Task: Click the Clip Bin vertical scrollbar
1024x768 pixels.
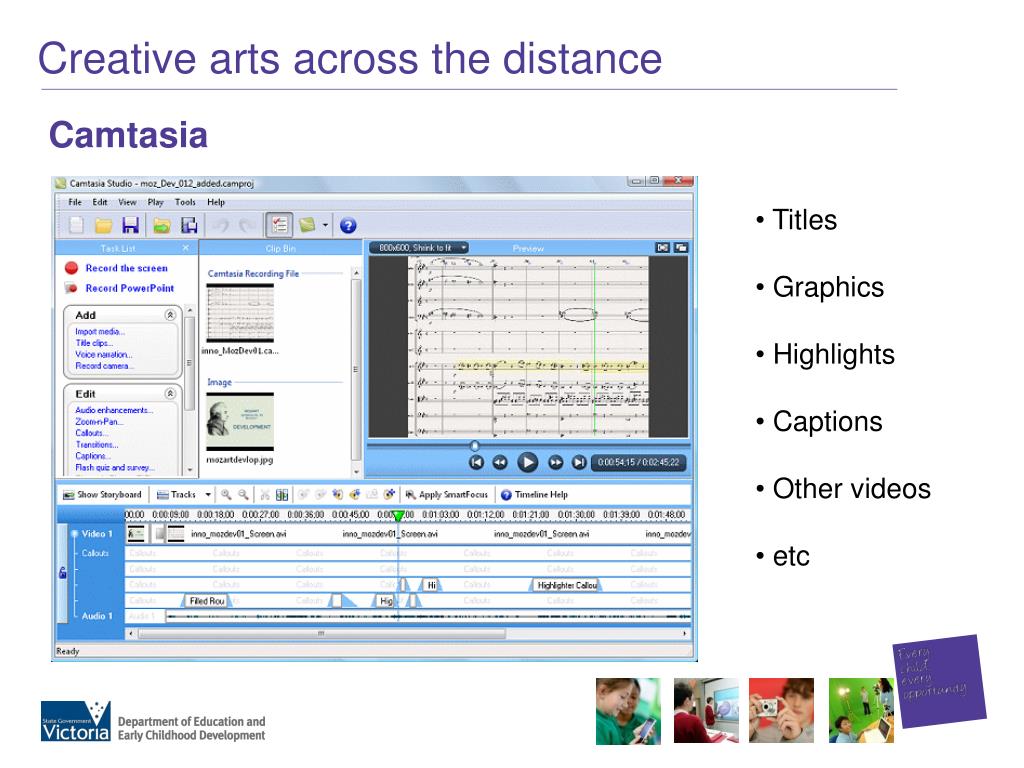Action: pyautogui.click(x=356, y=372)
